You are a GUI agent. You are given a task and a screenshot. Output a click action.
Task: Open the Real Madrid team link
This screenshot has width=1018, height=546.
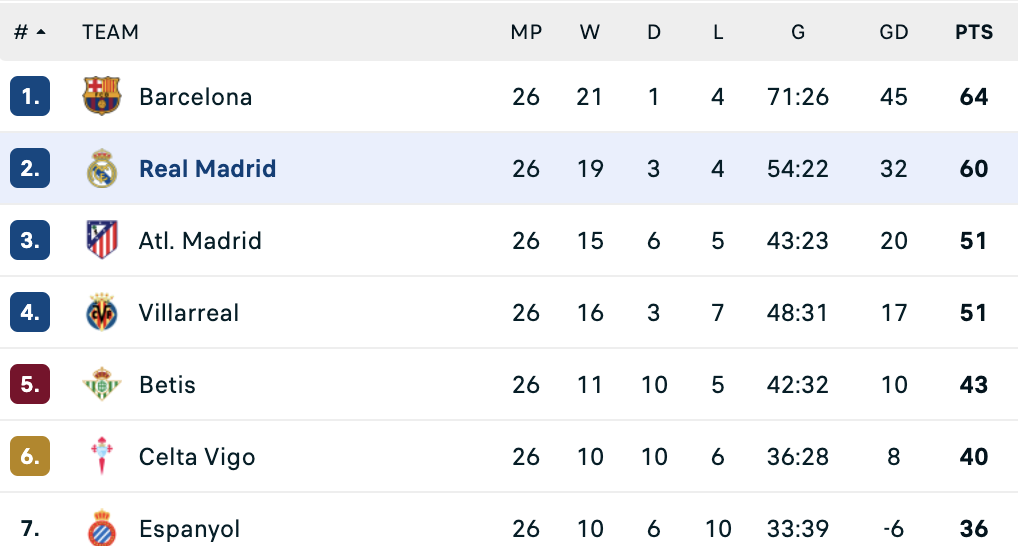207,169
